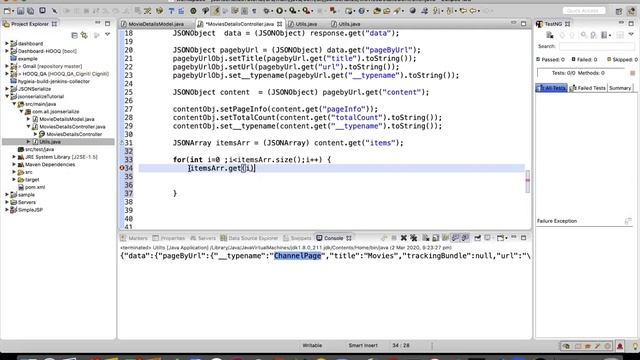Click the Save toolbar icon

(x=20, y=11)
